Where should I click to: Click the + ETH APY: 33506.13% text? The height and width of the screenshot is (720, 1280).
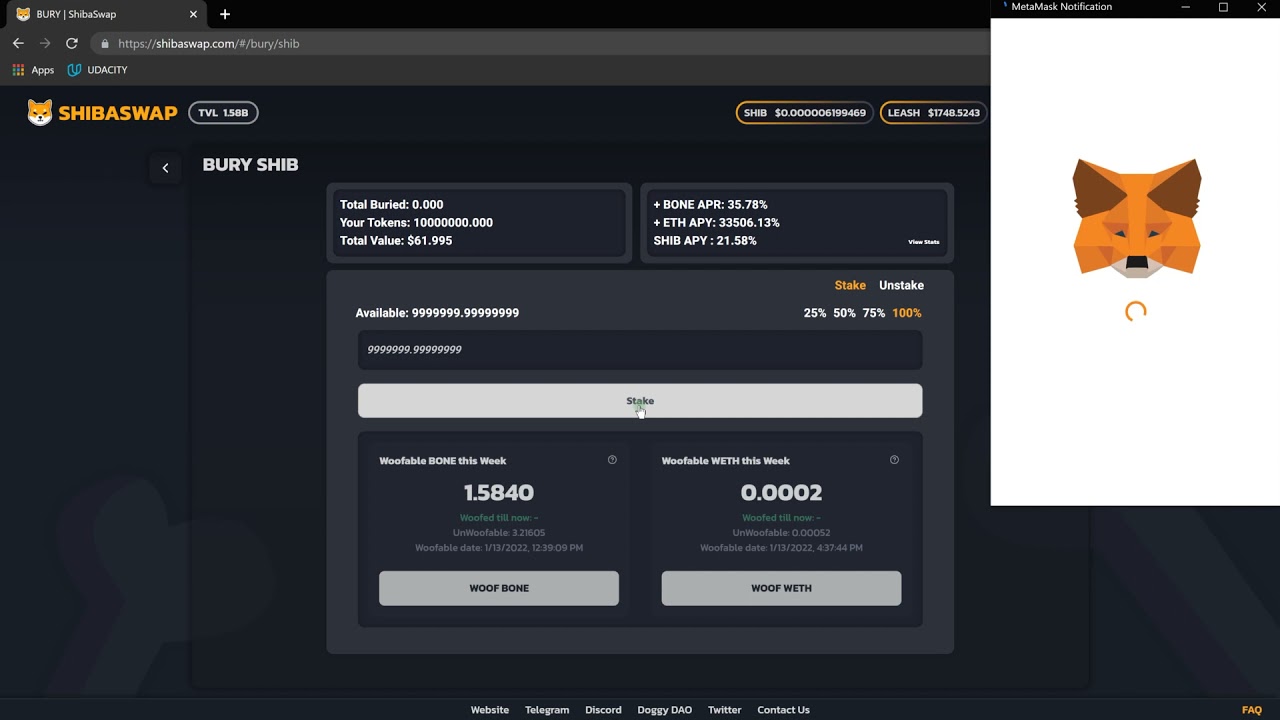point(716,223)
